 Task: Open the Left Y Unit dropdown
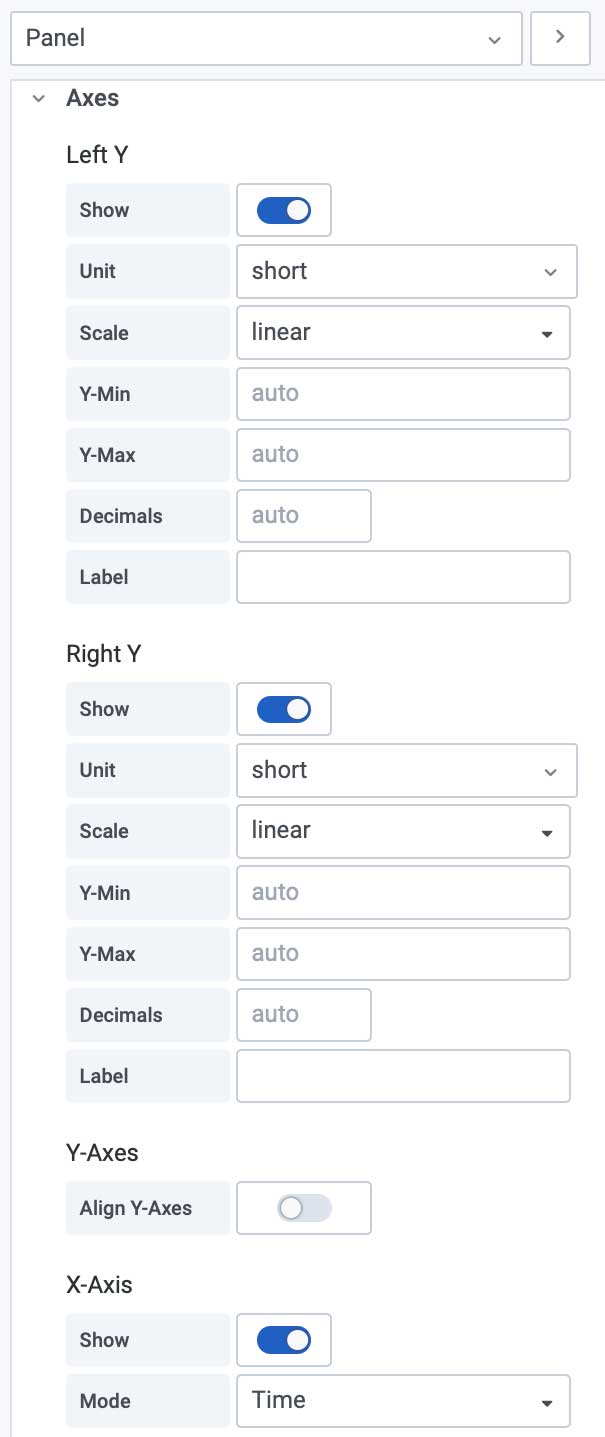pyautogui.click(x=406, y=271)
